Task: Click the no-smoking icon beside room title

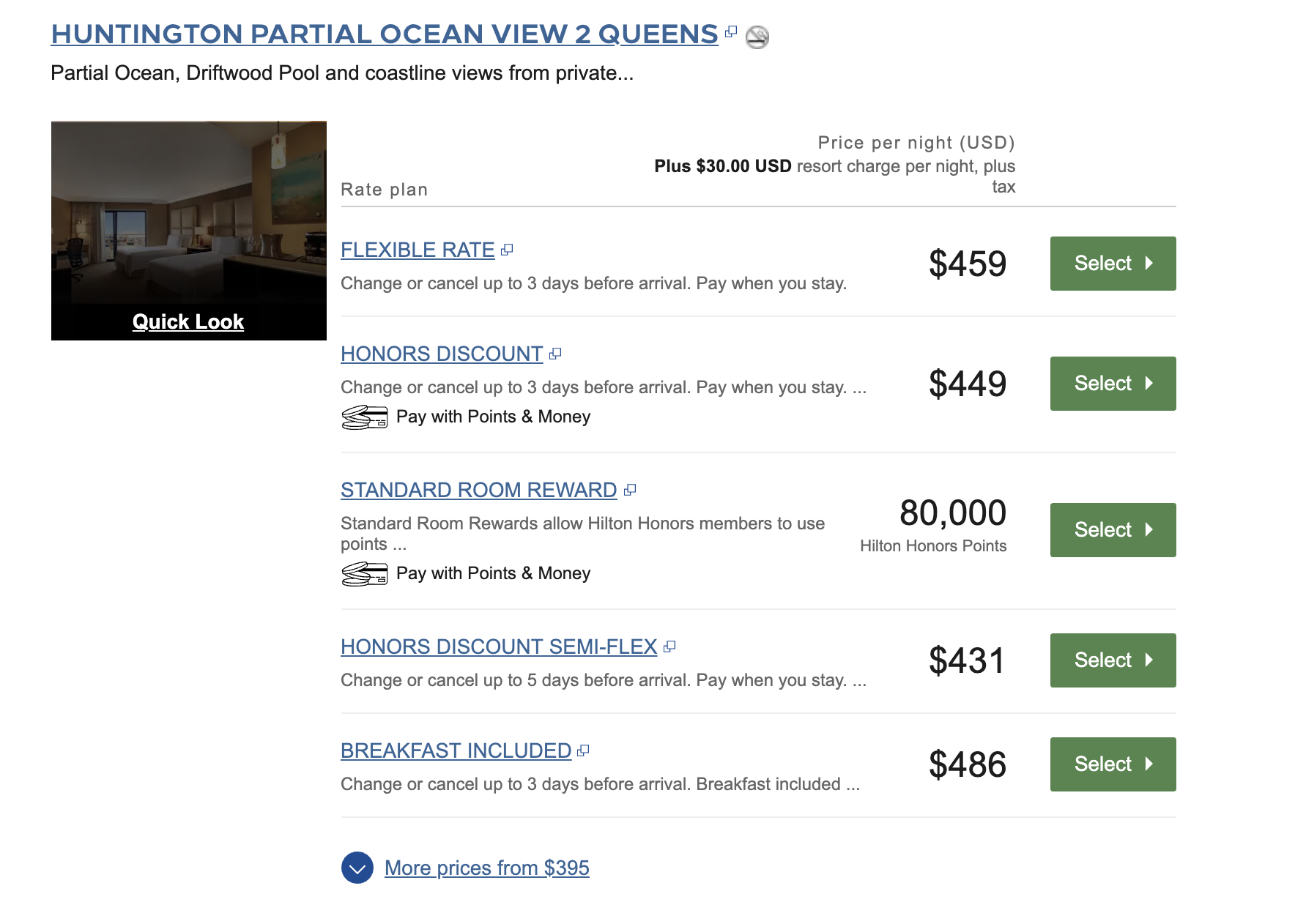Action: click(757, 37)
